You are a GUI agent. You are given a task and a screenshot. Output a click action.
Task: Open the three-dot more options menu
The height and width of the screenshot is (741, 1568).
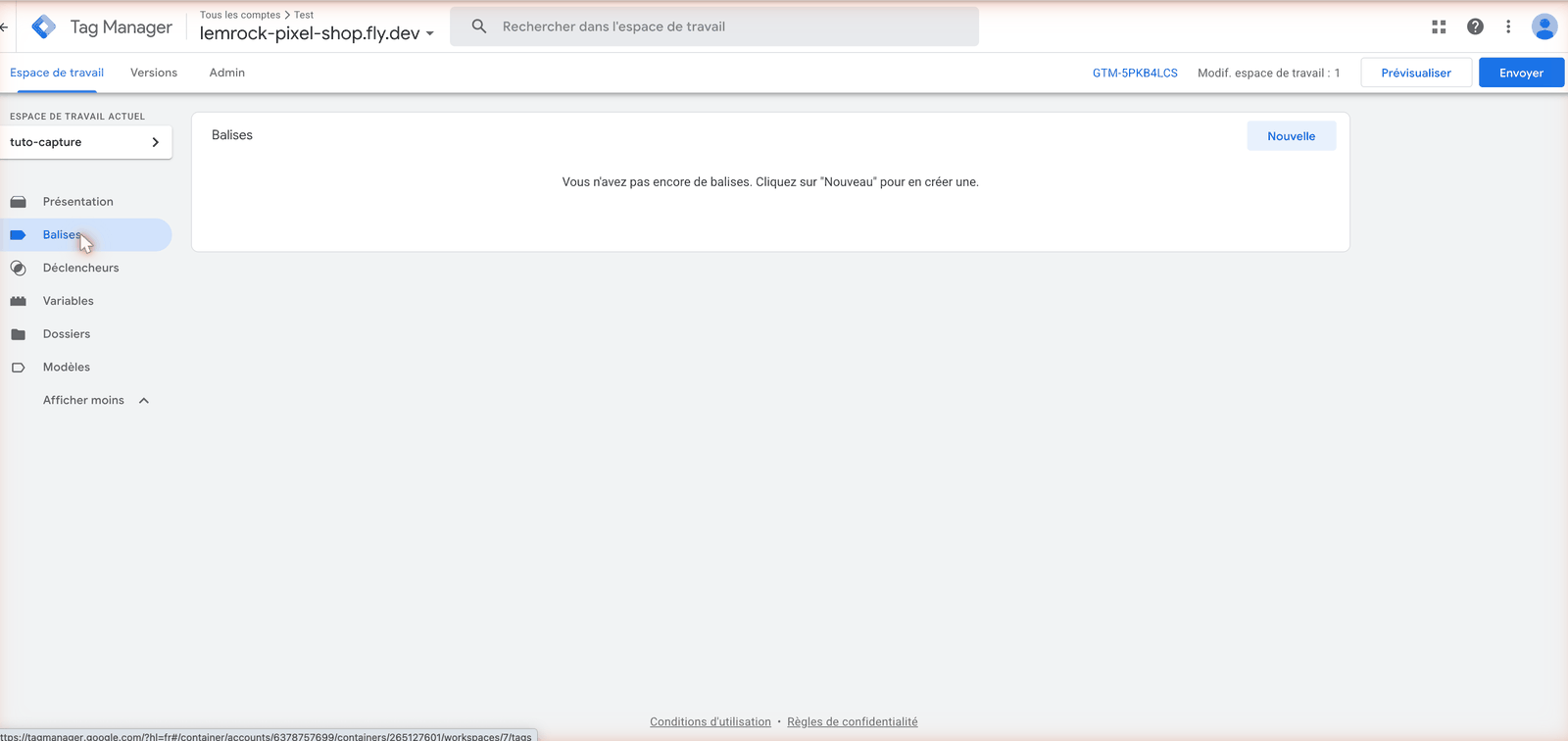tap(1508, 26)
